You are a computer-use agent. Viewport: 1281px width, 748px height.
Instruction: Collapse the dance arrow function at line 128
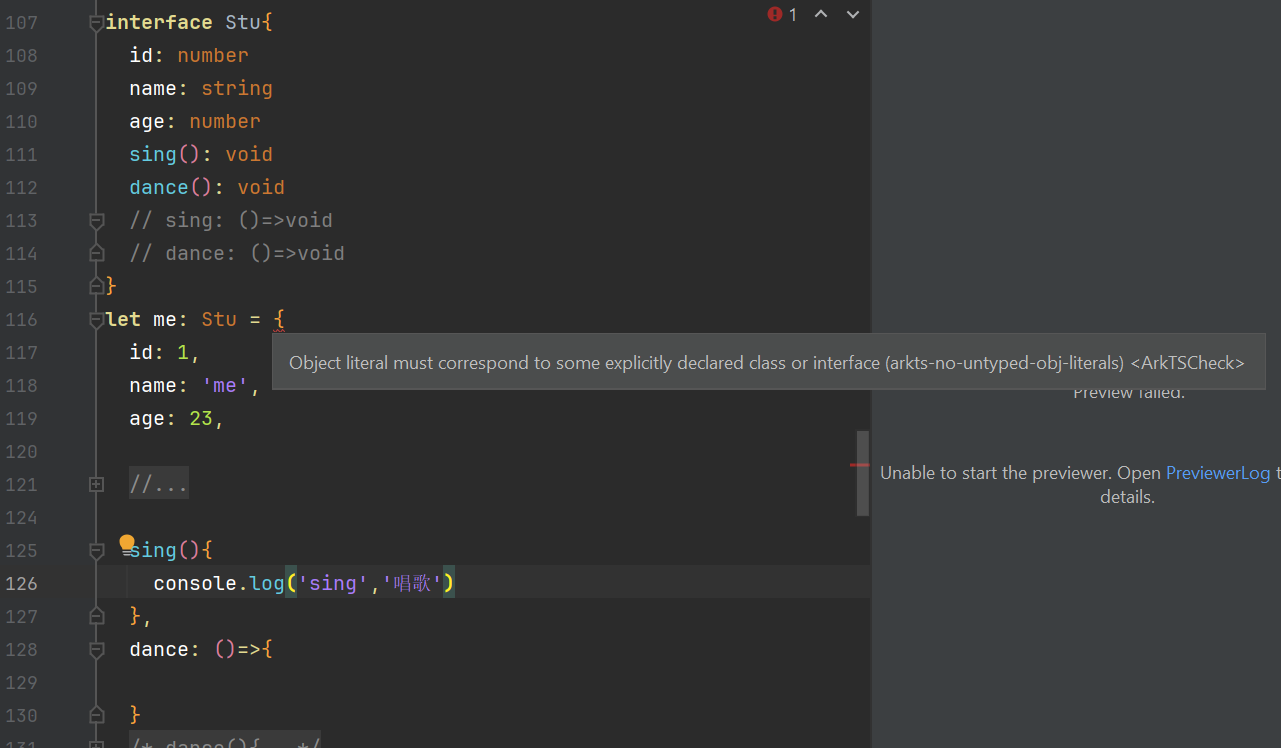click(x=96, y=649)
